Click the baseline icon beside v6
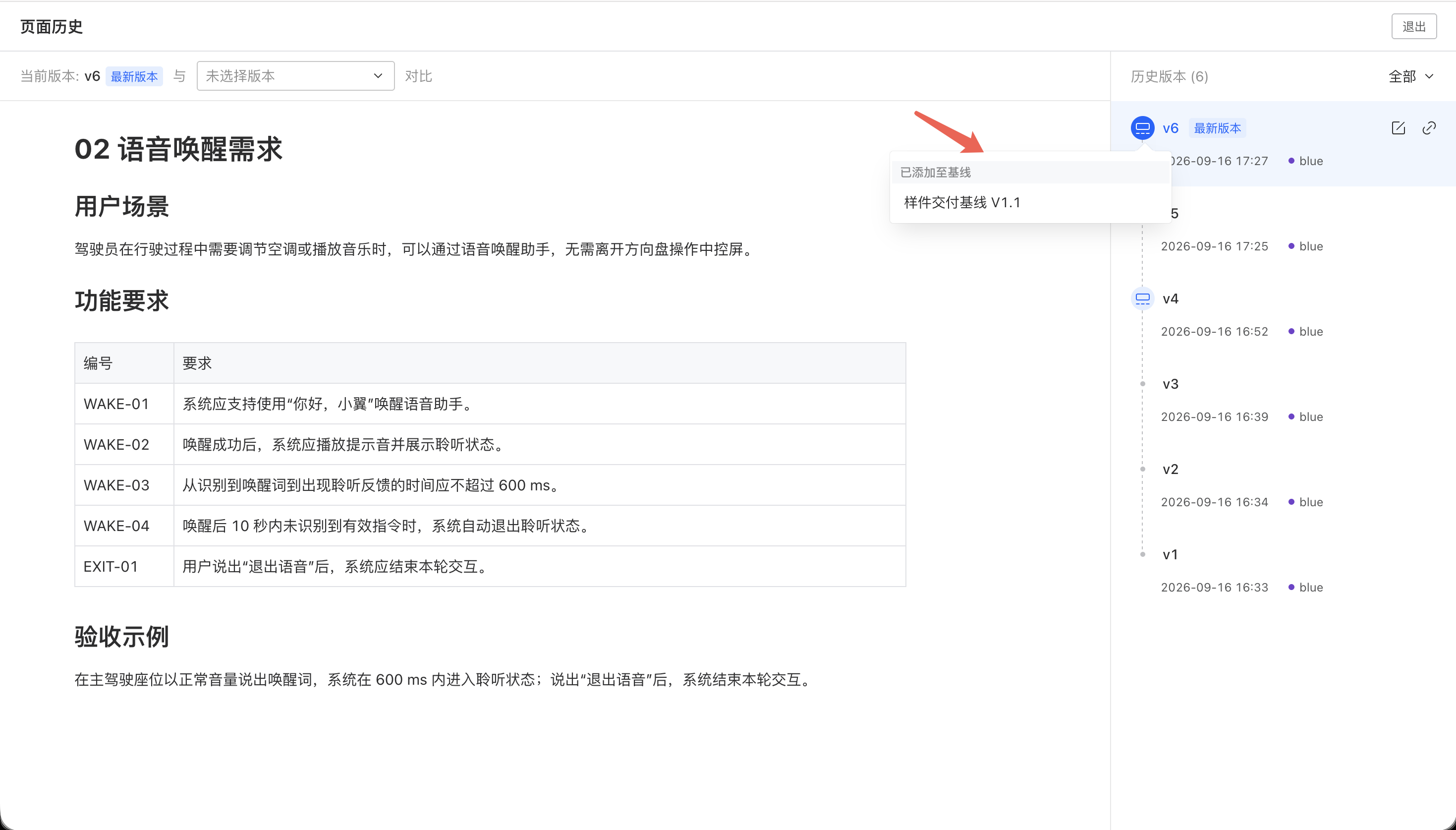 (1142, 128)
